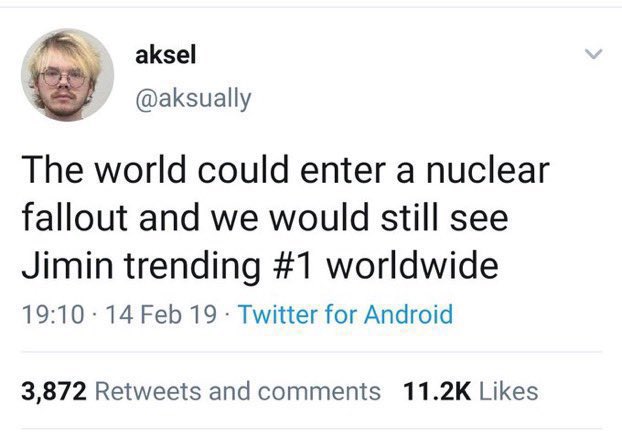The image size is (622, 437).
Task: Click the word "trending" in the tweet
Action: tap(189, 269)
